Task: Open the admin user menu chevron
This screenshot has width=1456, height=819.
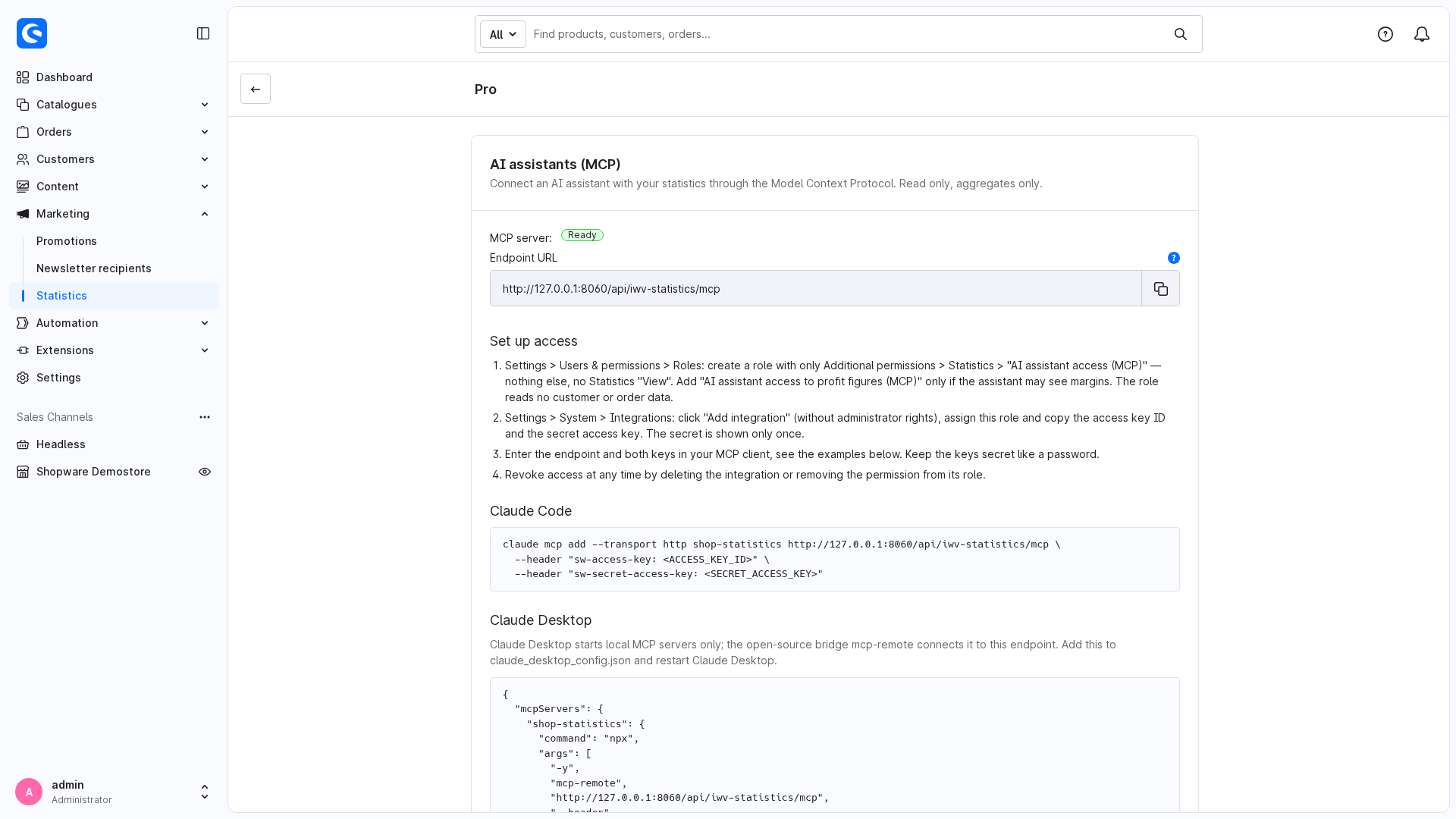Action: coord(205,792)
